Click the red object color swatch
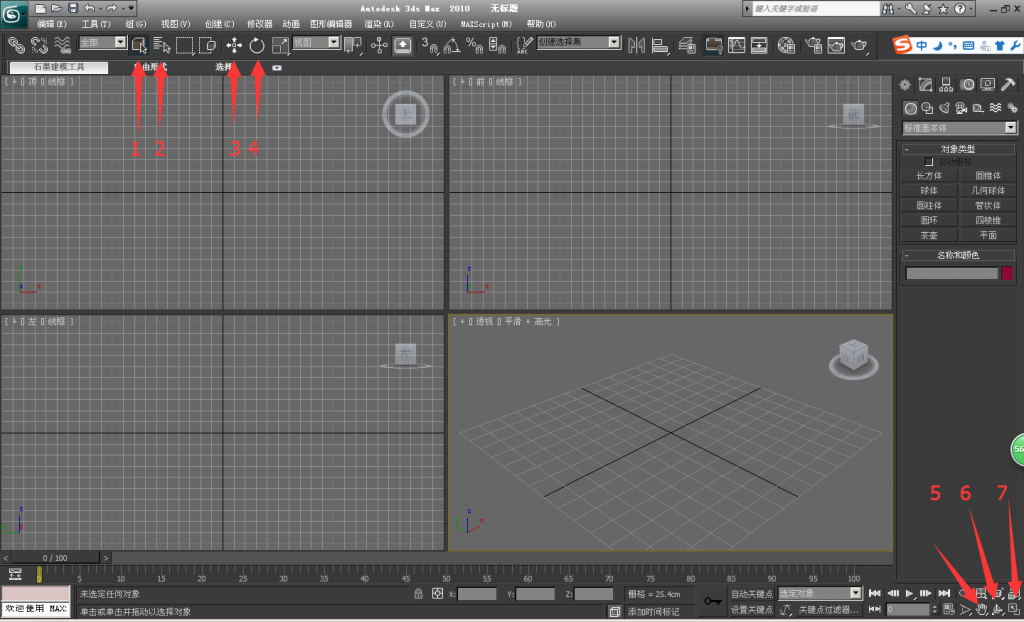This screenshot has width=1024, height=622. coord(1007,273)
